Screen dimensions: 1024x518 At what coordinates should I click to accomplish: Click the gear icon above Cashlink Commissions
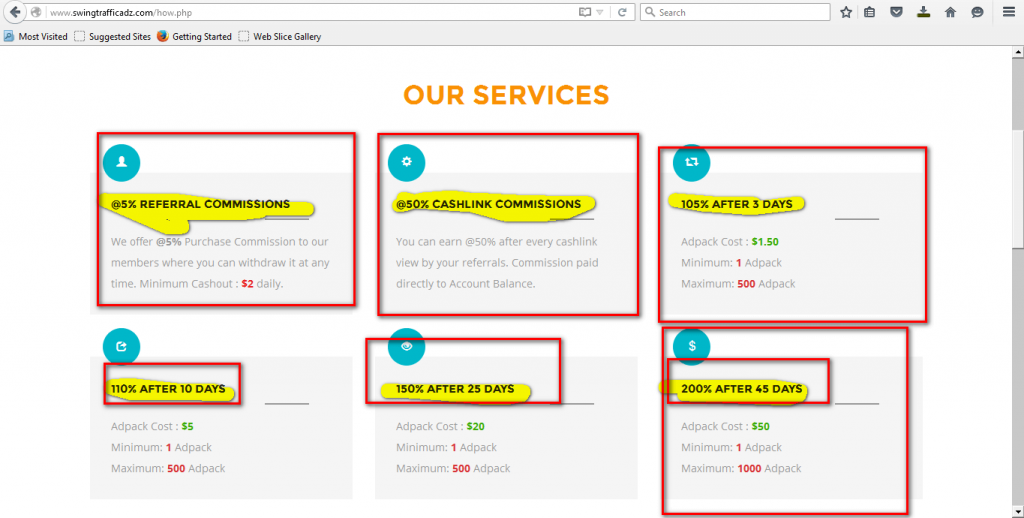(406, 161)
